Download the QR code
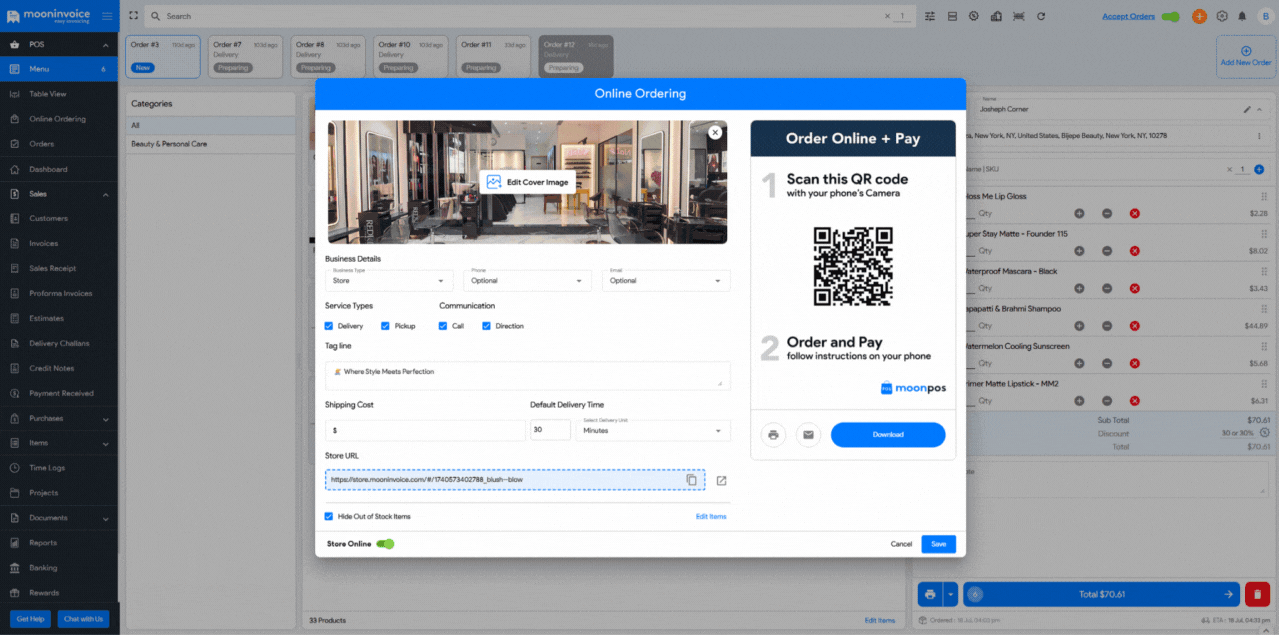This screenshot has height=635, width=1279. pos(888,435)
